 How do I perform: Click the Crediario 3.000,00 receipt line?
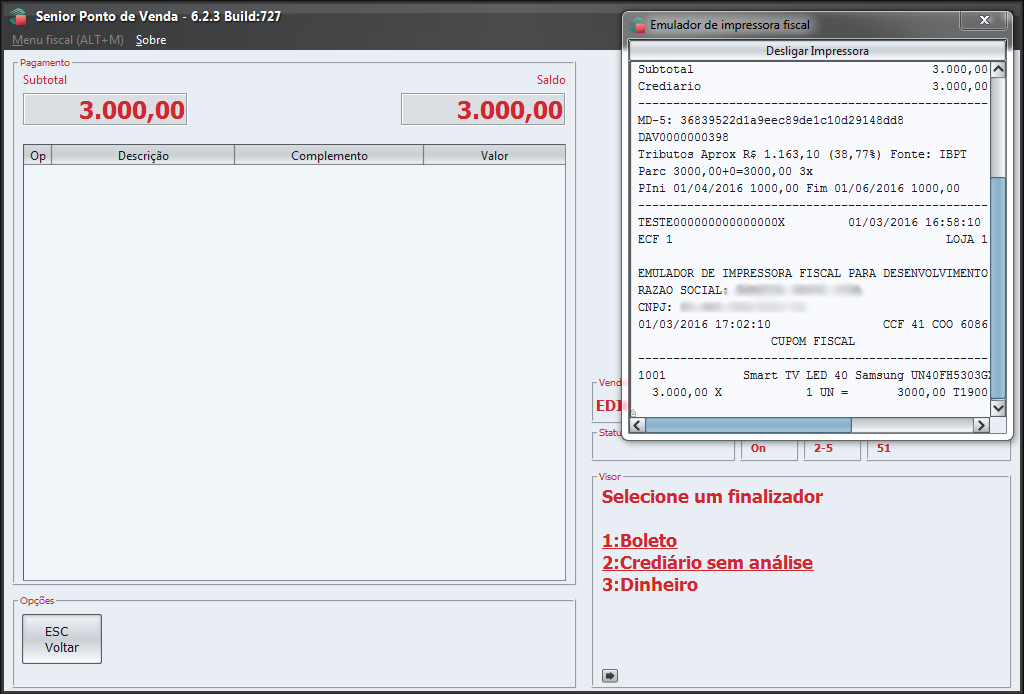(812, 86)
